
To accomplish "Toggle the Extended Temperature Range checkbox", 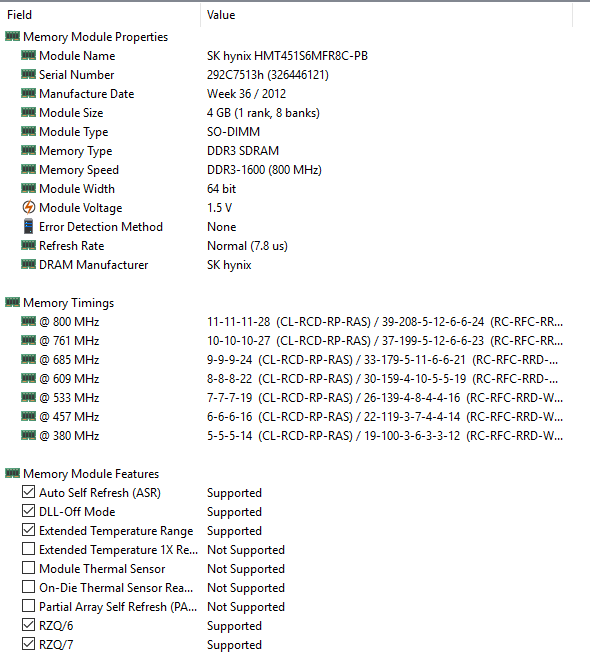I will [28, 530].
